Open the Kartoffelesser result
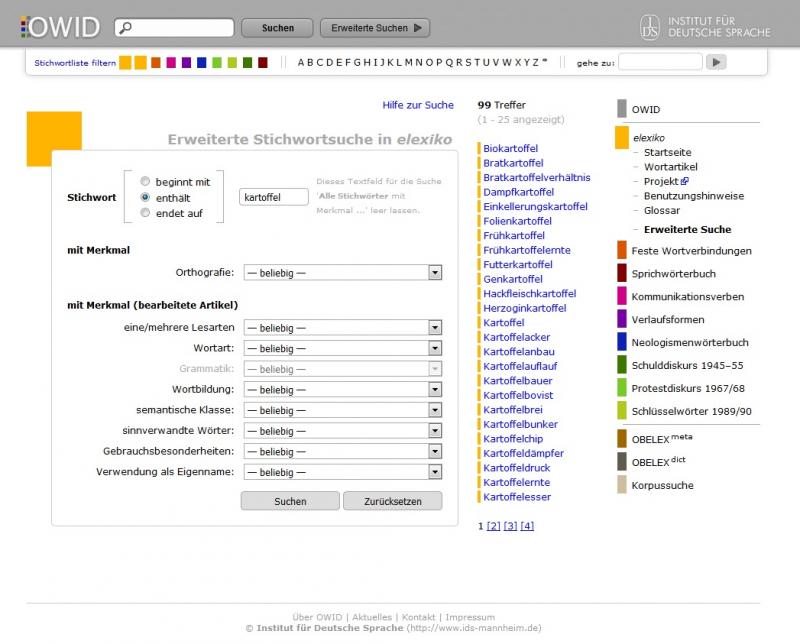The image size is (800, 644). coord(517,497)
